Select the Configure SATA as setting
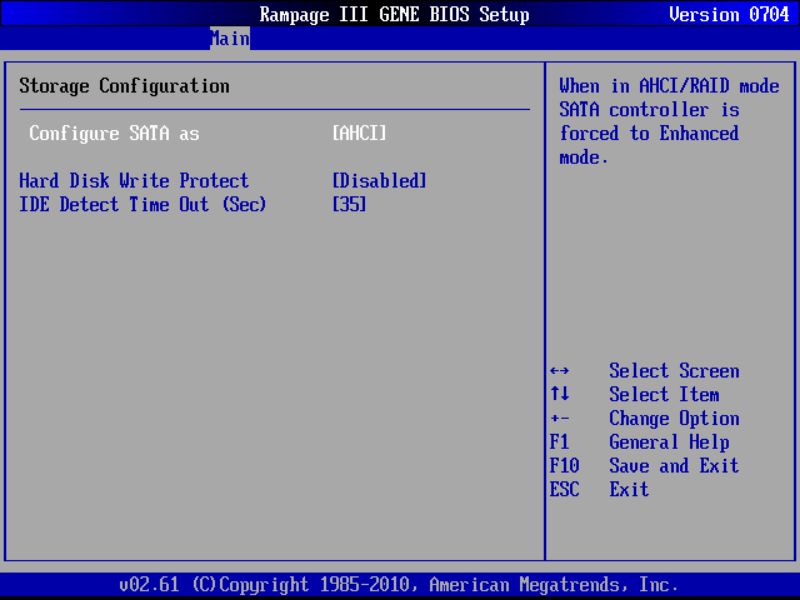This screenshot has width=800, height=600. coord(114,134)
